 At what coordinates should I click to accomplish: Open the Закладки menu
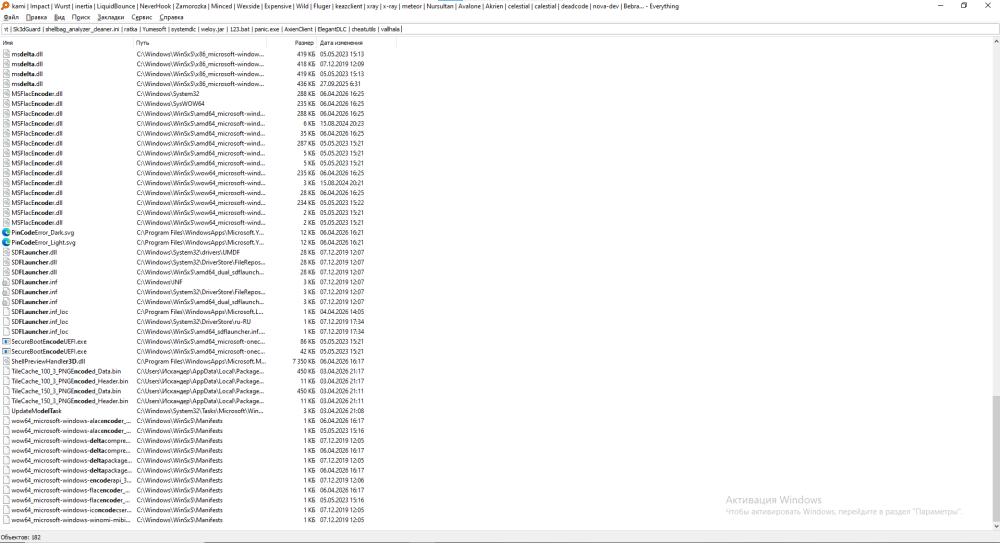point(110,17)
